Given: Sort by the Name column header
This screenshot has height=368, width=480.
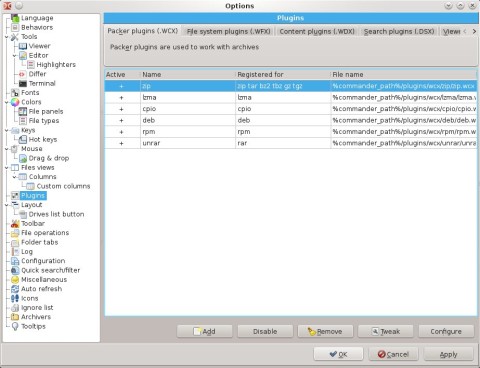Looking at the screenshot, I should (188, 74).
